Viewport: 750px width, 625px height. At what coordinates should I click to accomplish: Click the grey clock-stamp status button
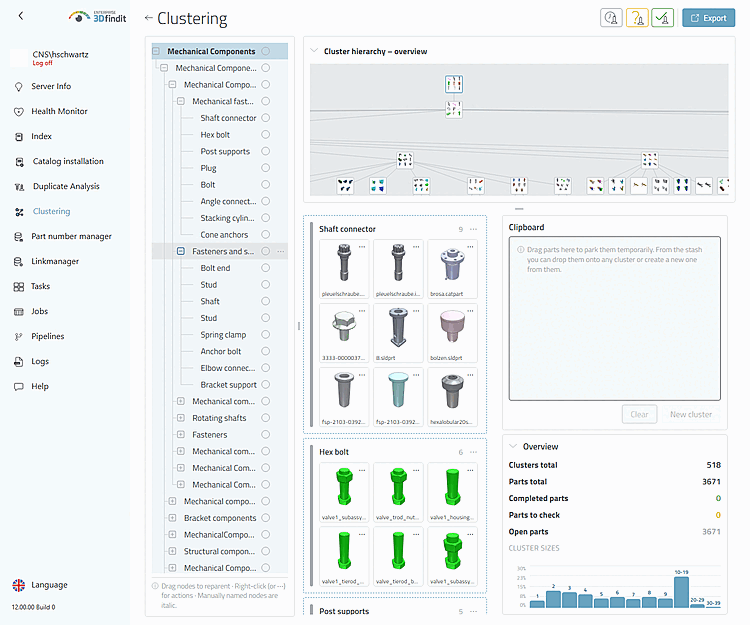pos(611,18)
